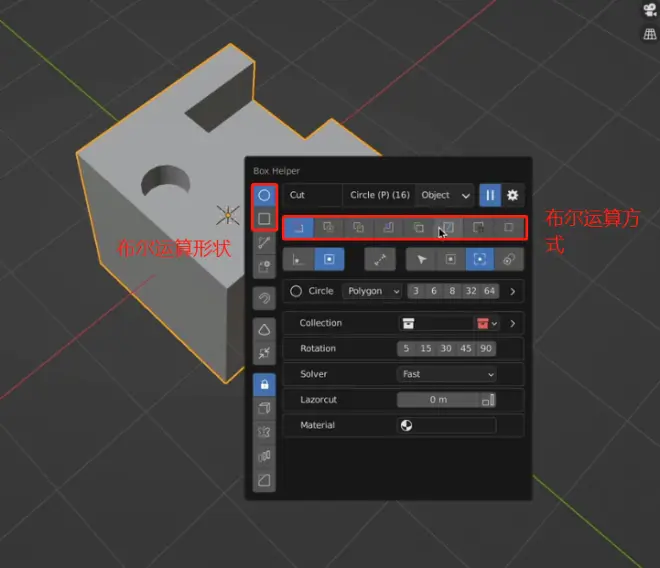Select the fifth boolean mode icon (Join)
Screen dimensions: 660x568
coord(418,228)
